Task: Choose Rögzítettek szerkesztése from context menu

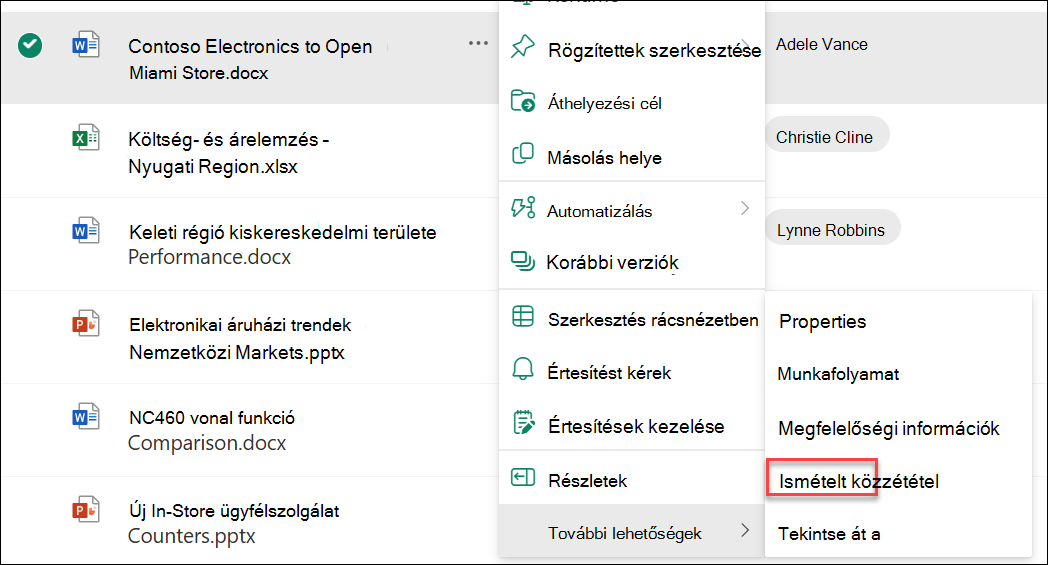Action: pyautogui.click(x=632, y=50)
